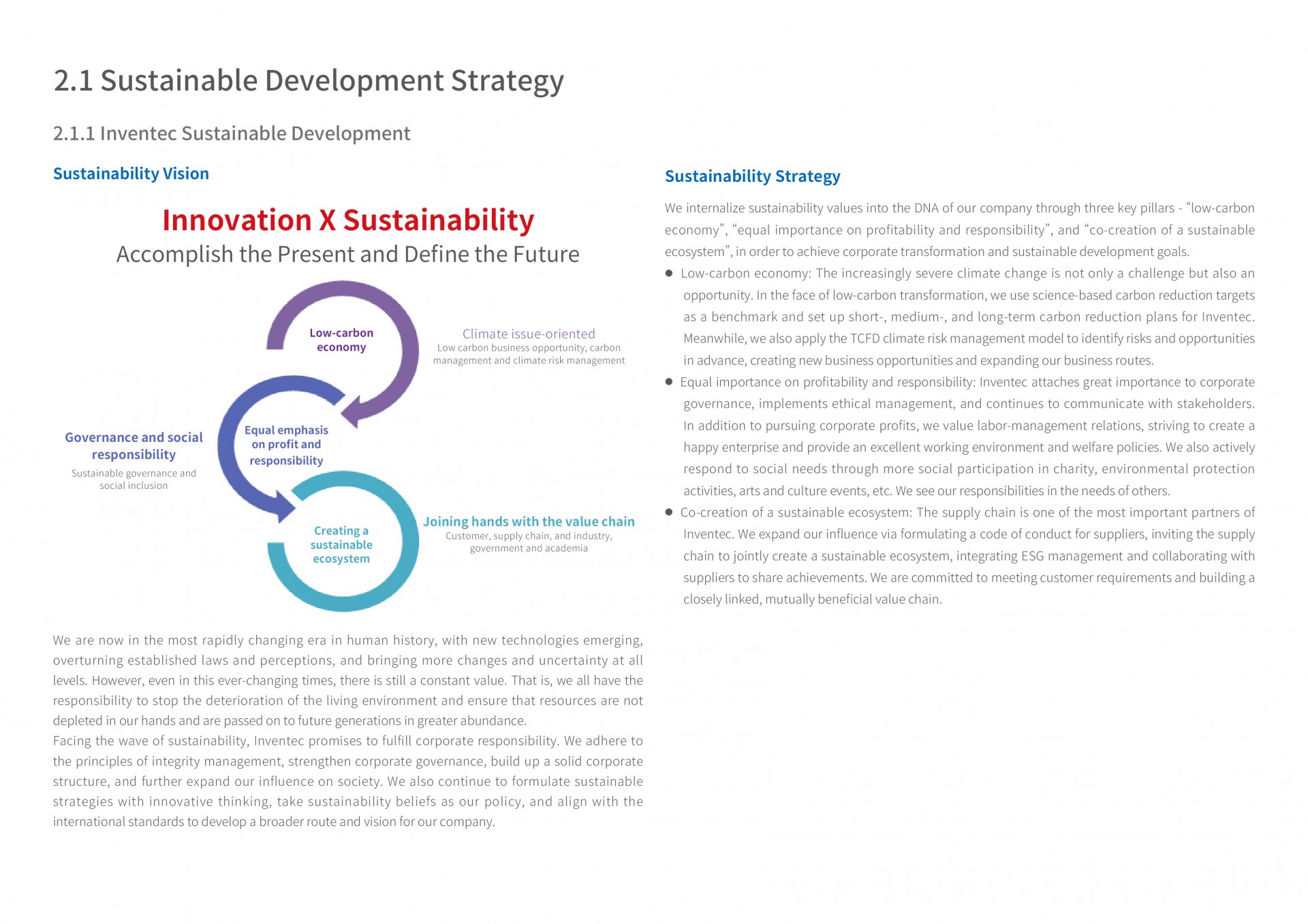Click 'Equal emphasis on profit and responsibility' label
This screenshot has height=924, width=1308.
[x=286, y=445]
